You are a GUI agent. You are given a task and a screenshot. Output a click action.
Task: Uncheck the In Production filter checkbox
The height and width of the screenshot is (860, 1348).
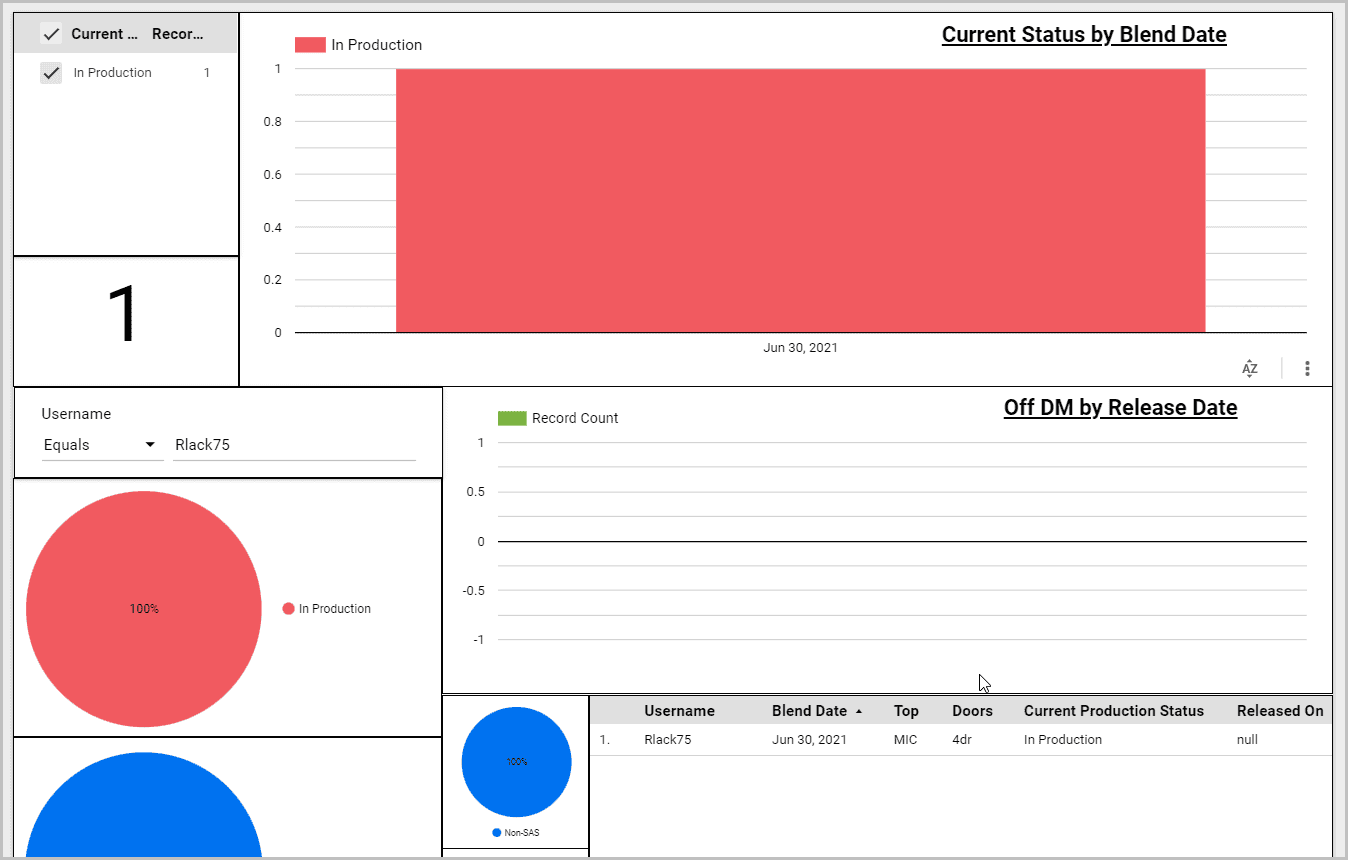[51, 73]
